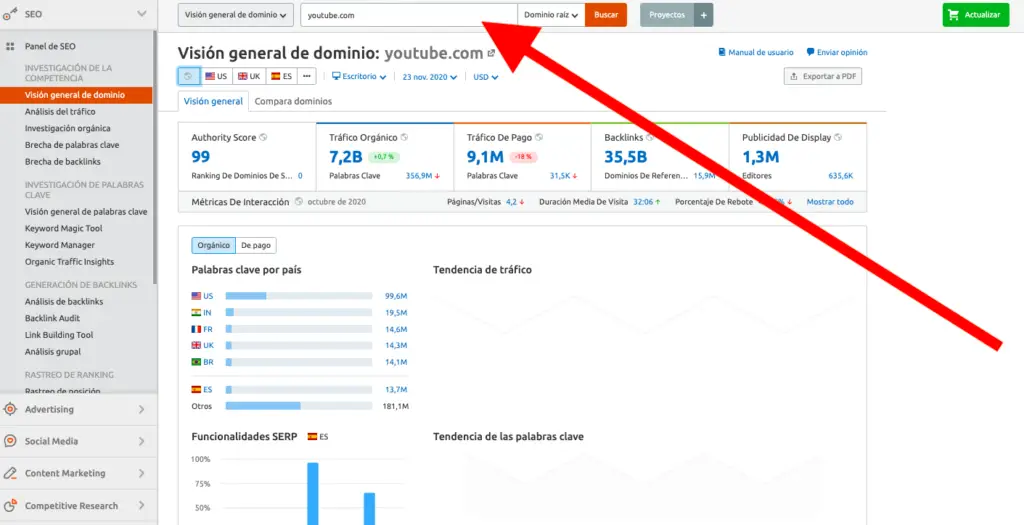Click the more databases ellipsis button
The height and width of the screenshot is (525, 1024).
(x=306, y=76)
